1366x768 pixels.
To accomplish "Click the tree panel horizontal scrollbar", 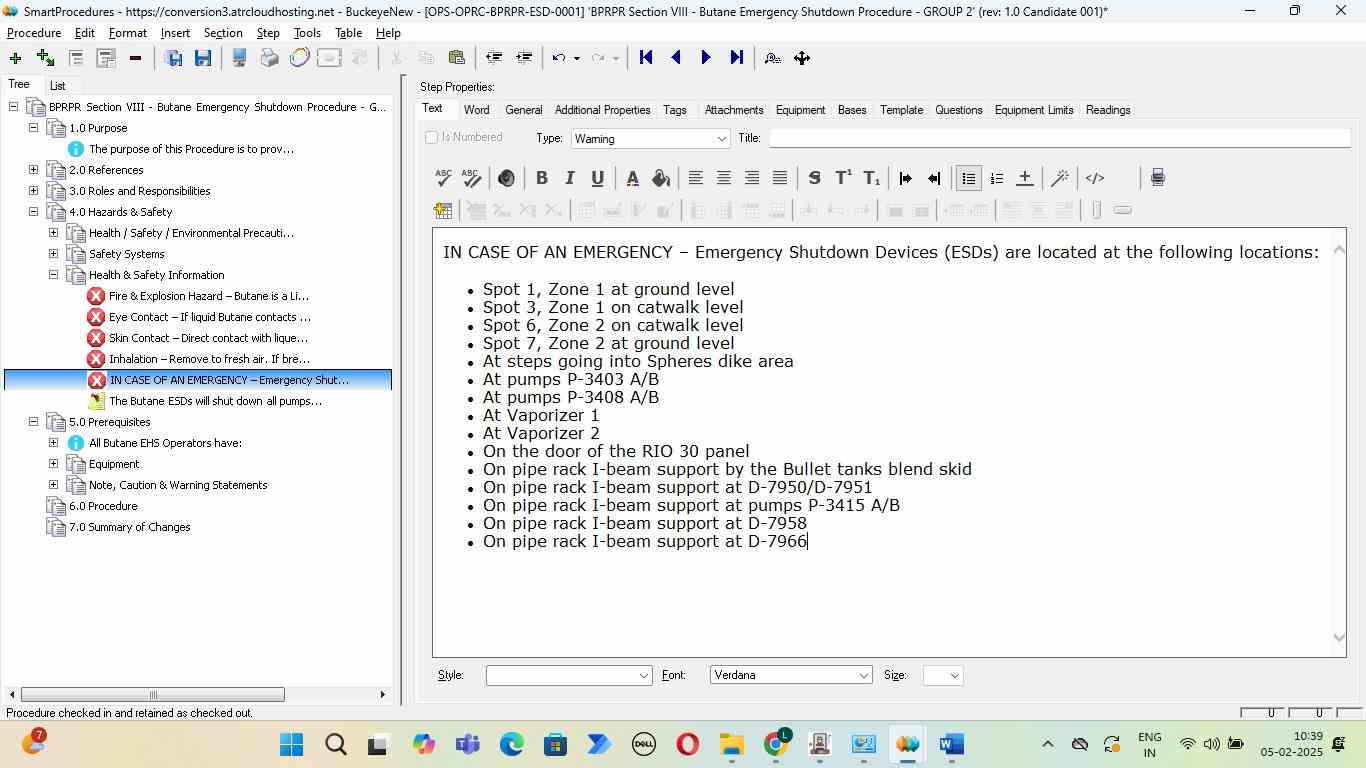I will (x=152, y=694).
